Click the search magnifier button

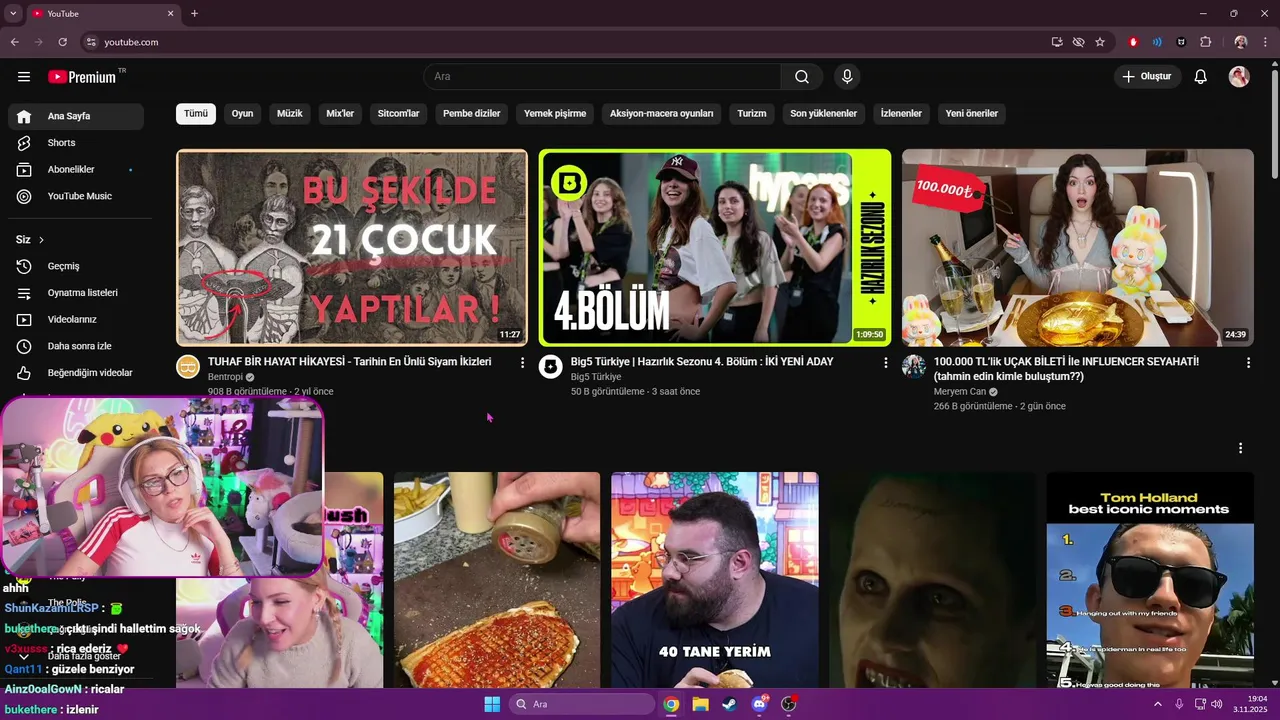pyautogui.click(x=802, y=77)
